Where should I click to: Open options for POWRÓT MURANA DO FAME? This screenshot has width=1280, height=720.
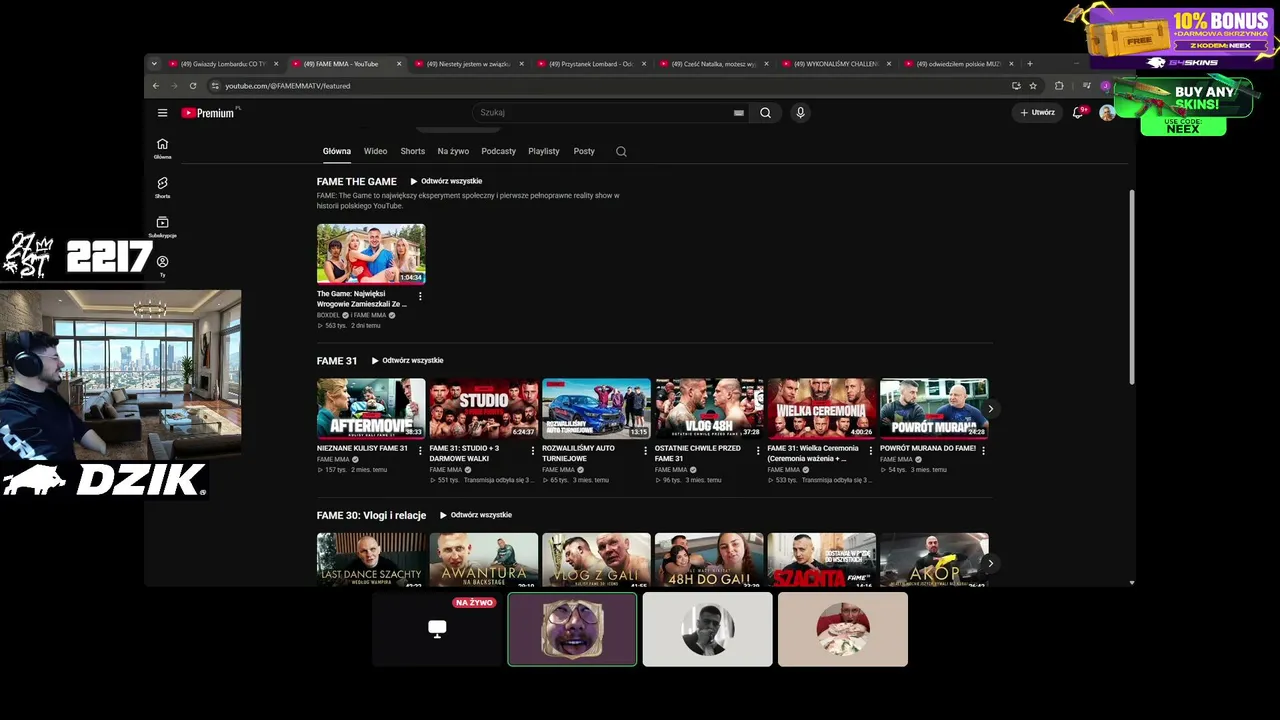983,451
